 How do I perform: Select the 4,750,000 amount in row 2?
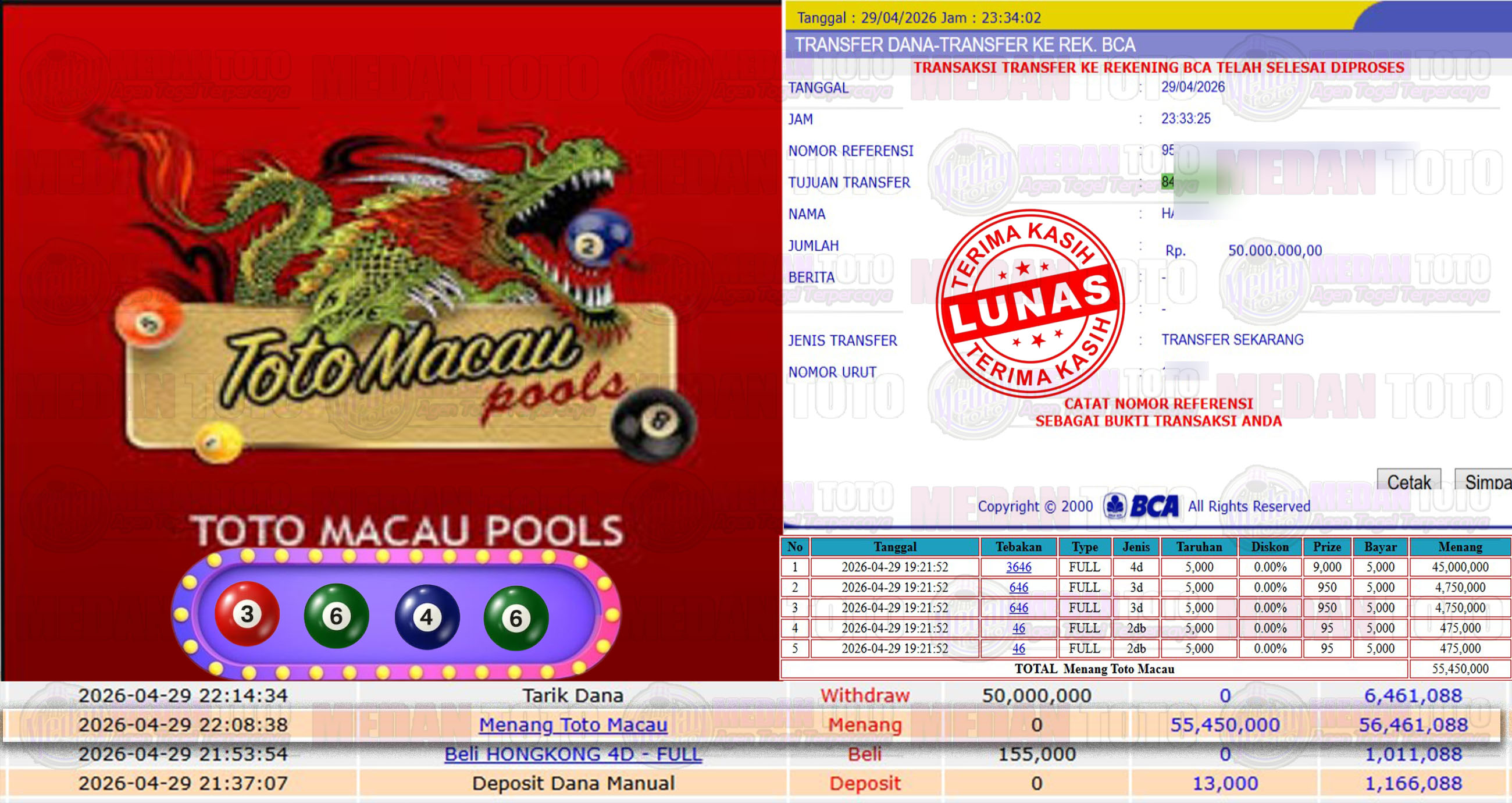tap(1460, 588)
